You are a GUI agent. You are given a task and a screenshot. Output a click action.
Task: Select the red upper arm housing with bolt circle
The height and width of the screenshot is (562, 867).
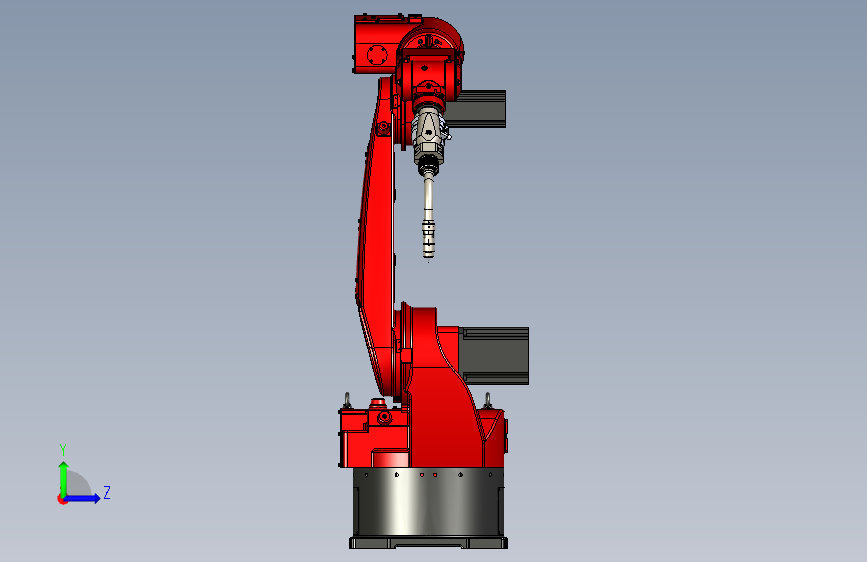[377, 44]
